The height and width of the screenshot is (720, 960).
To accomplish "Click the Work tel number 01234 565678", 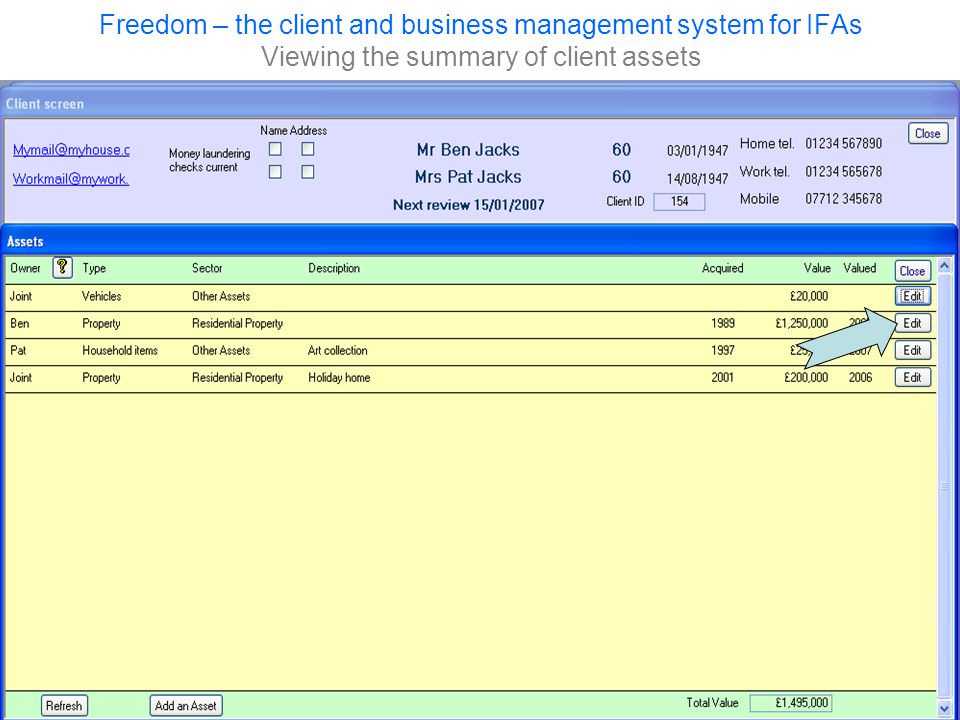I will pos(844,171).
